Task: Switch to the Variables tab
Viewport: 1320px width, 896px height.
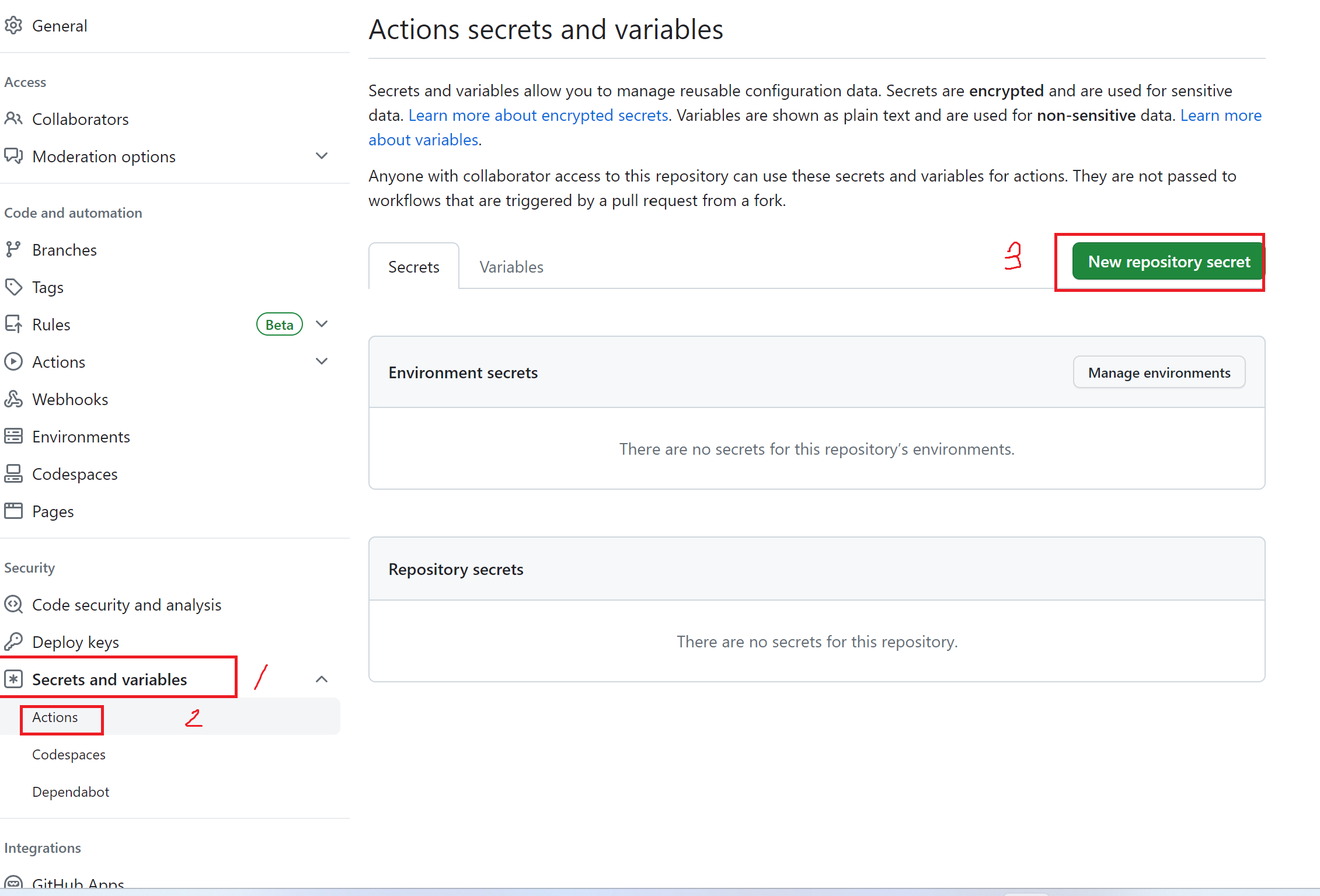Action: tap(511, 267)
